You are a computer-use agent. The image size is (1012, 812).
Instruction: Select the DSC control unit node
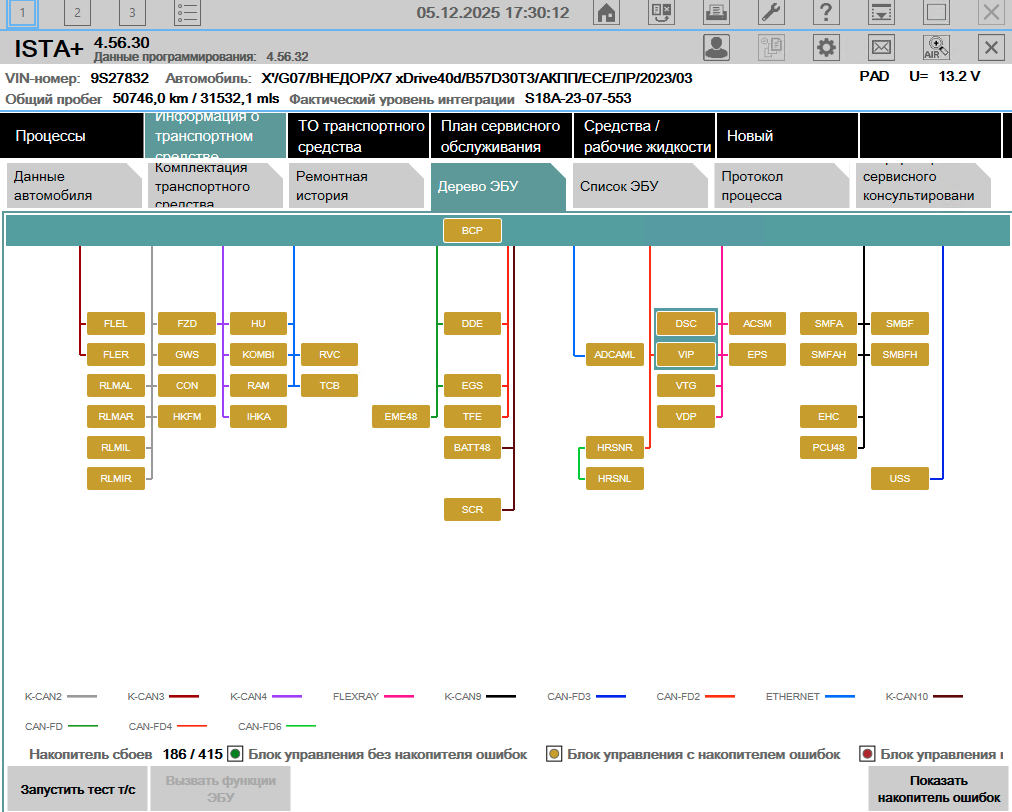(x=686, y=324)
